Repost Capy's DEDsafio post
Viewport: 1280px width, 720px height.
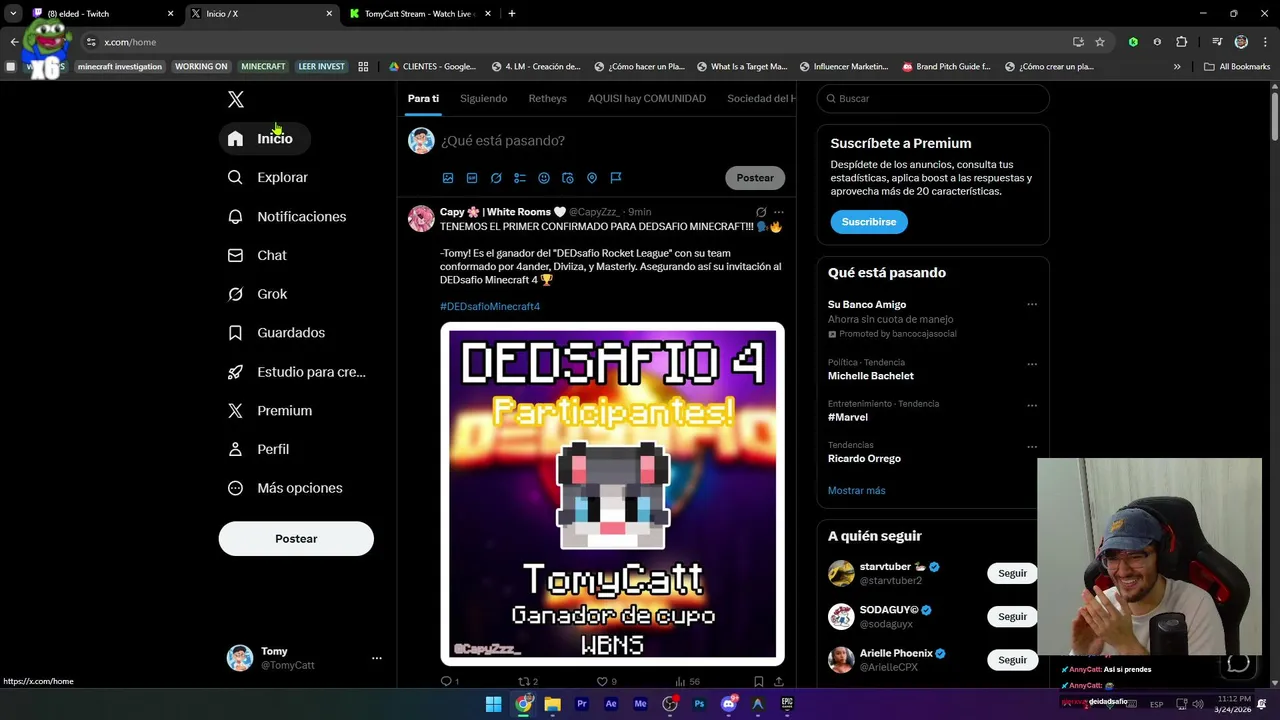point(524,681)
